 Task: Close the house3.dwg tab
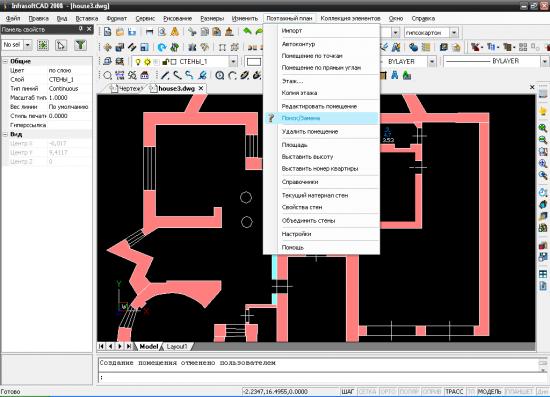click(201, 88)
